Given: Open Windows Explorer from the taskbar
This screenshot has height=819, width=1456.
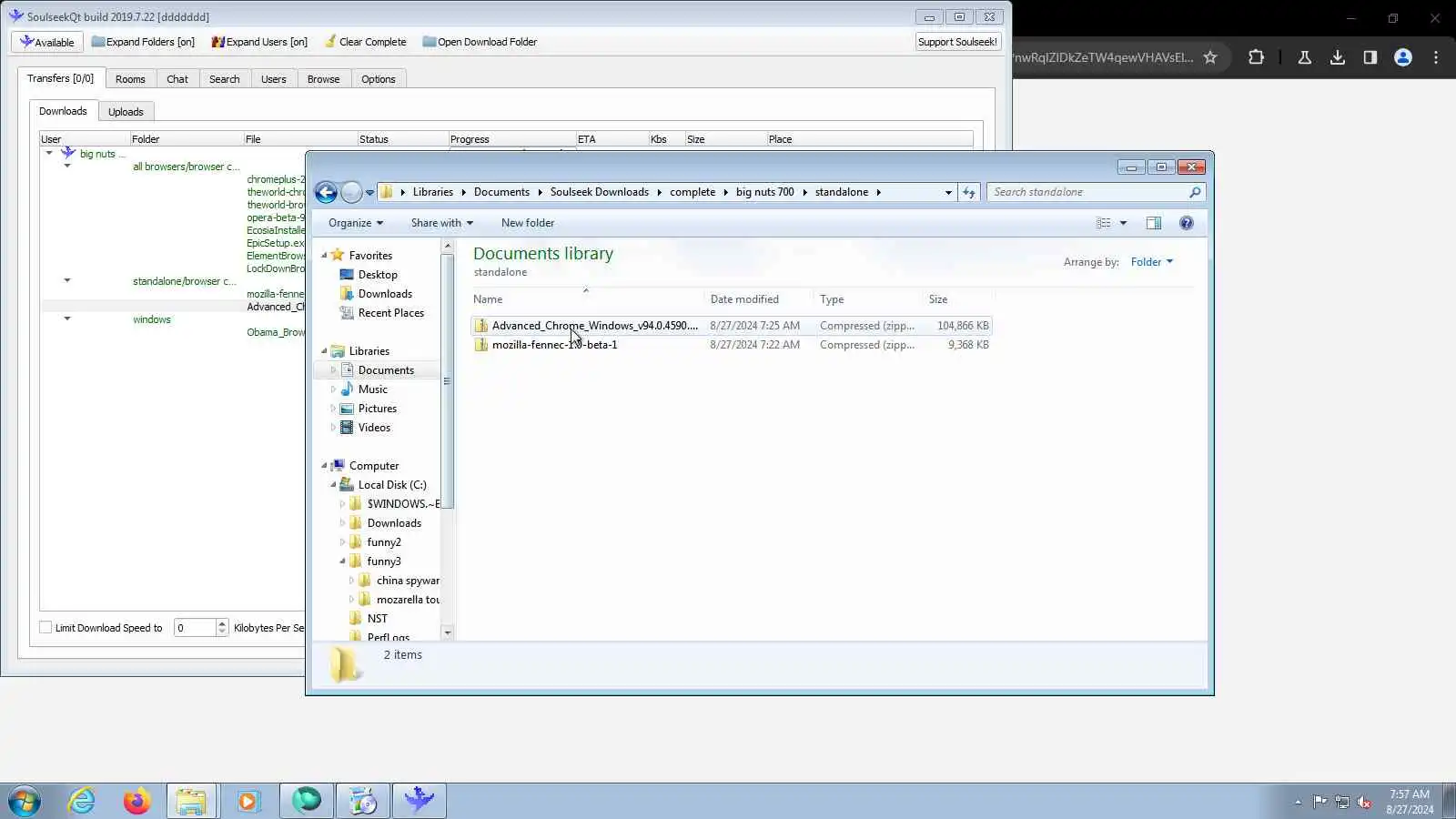Looking at the screenshot, I should (x=191, y=801).
